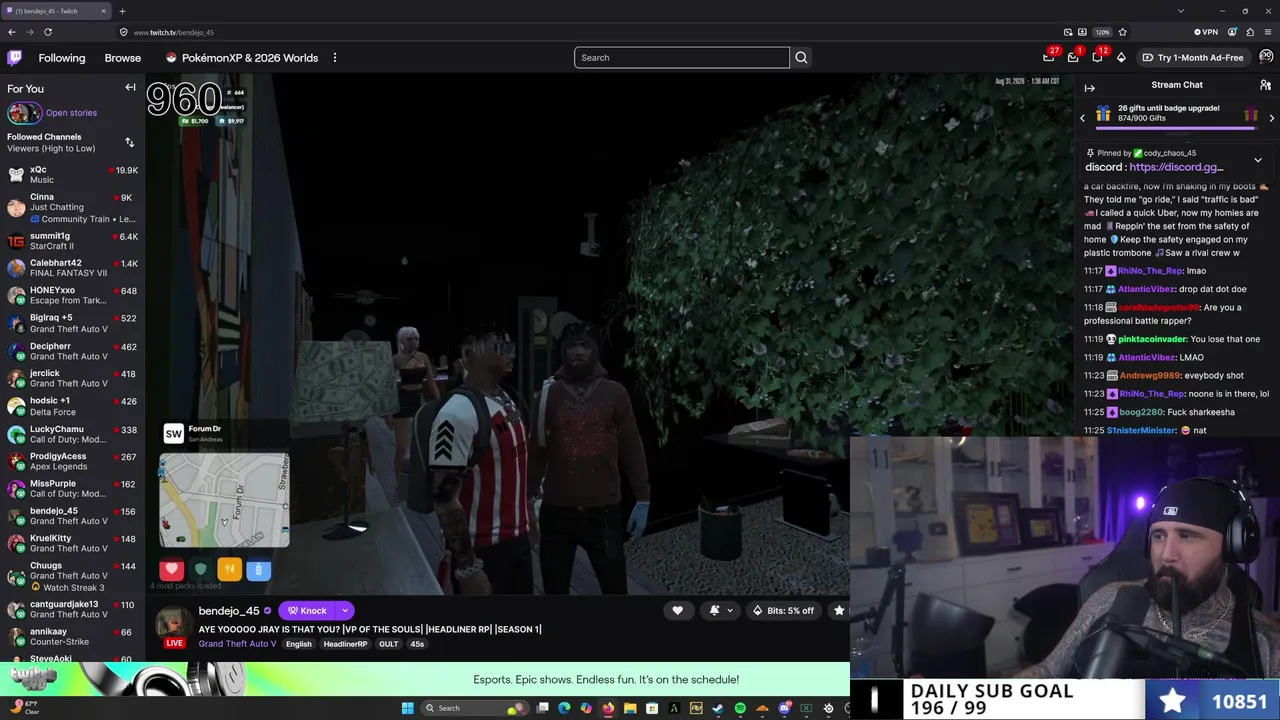Open Steam from the taskbar
This screenshot has height=720, width=1280.
[718, 708]
